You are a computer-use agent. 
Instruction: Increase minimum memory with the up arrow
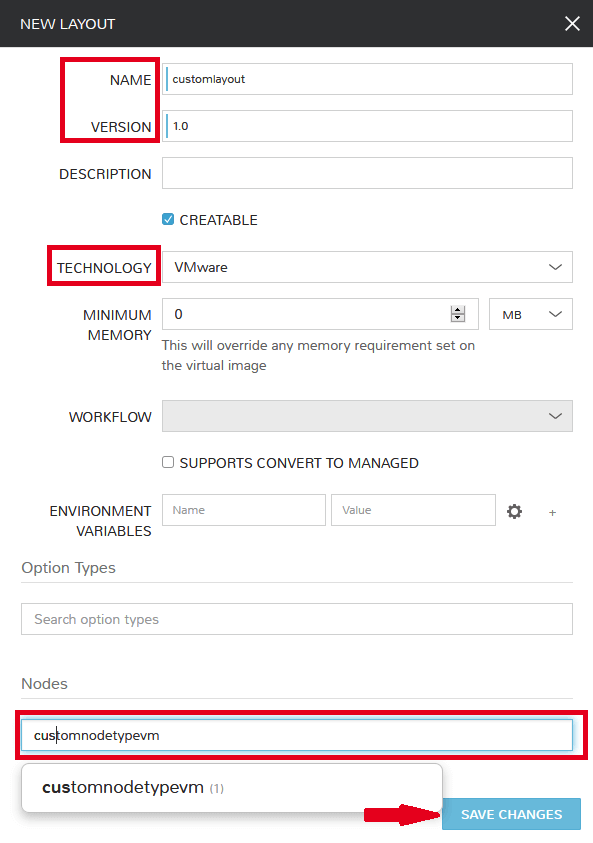458,310
